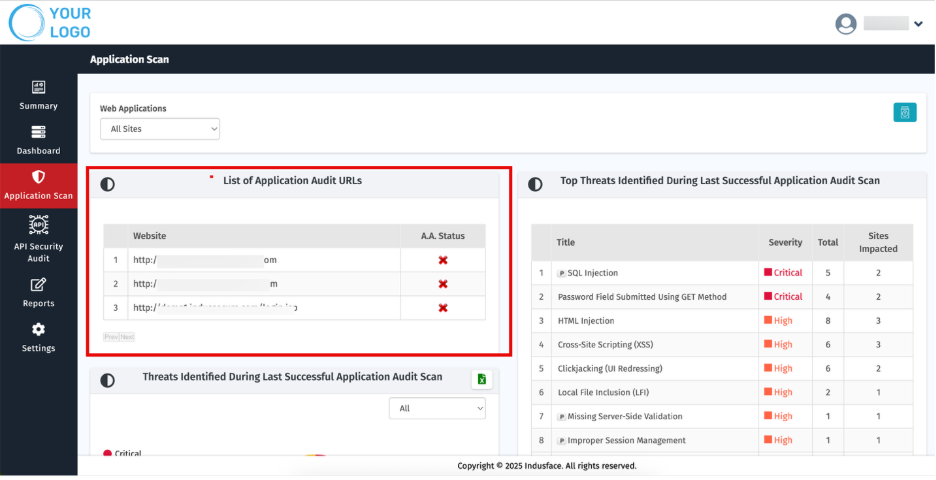This screenshot has height=480, width=936.
Task: Open the Reports edit icon
Action: [38, 284]
